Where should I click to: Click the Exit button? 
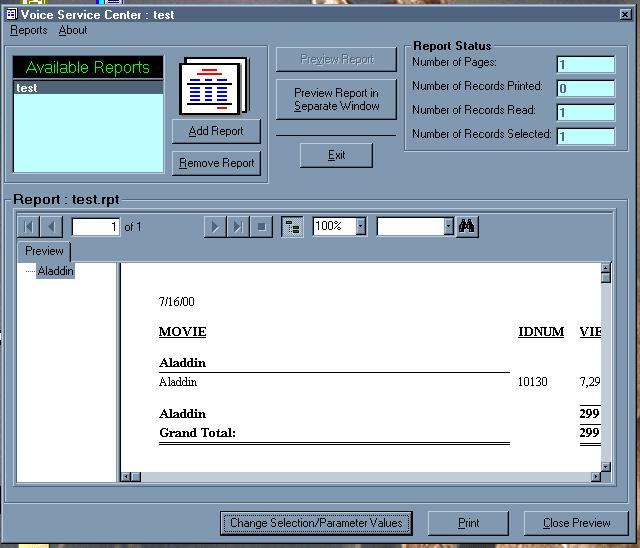point(336,155)
